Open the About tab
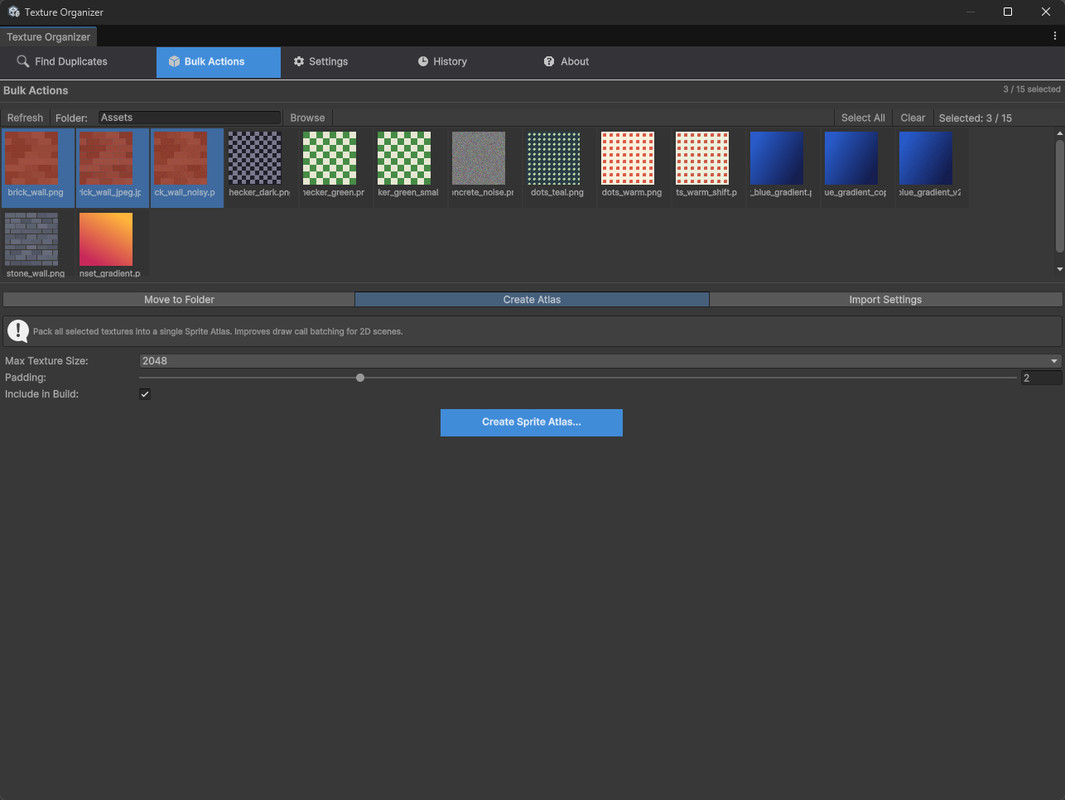1065x800 pixels. 566,62
